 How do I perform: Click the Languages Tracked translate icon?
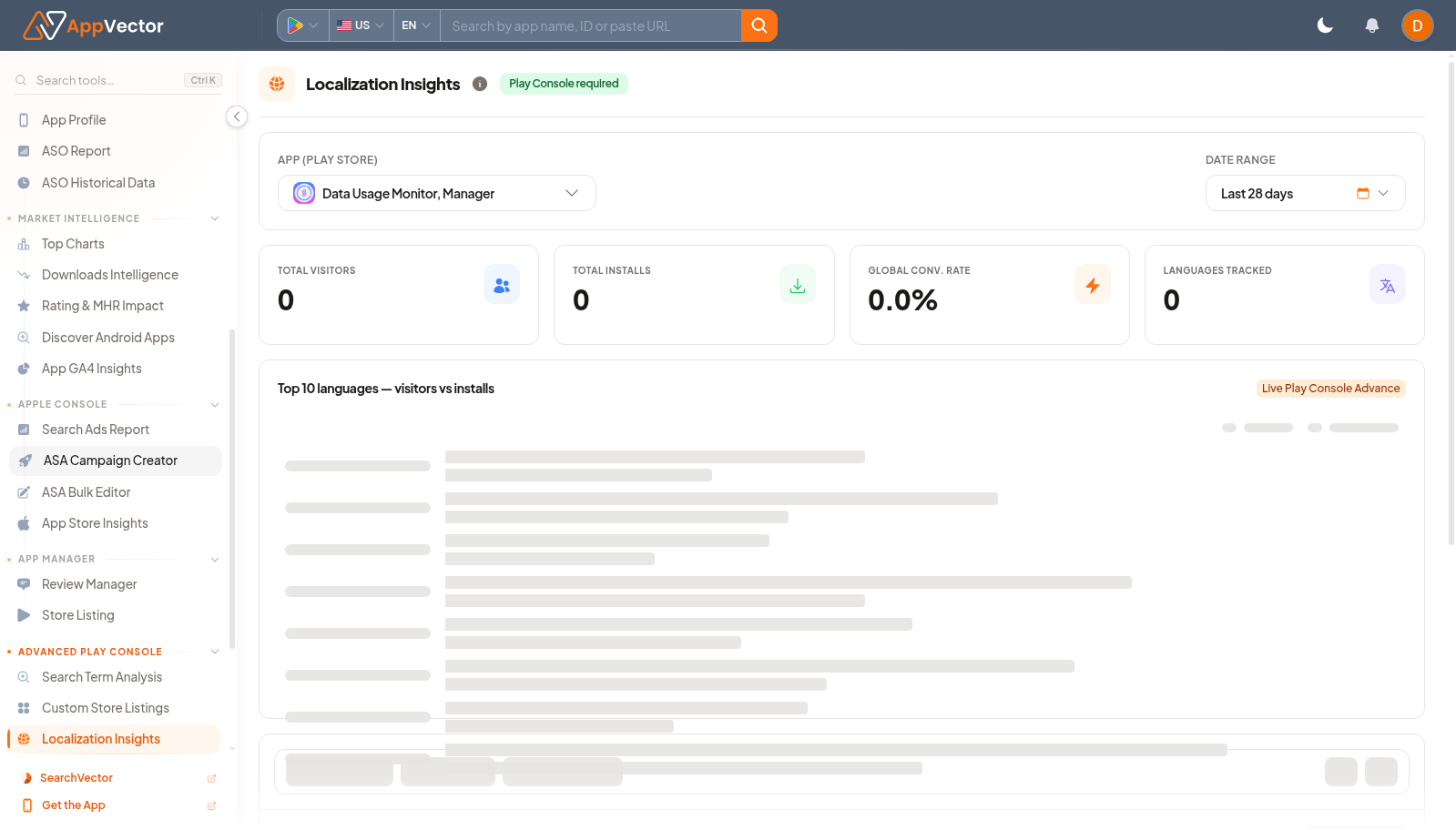coord(1388,285)
